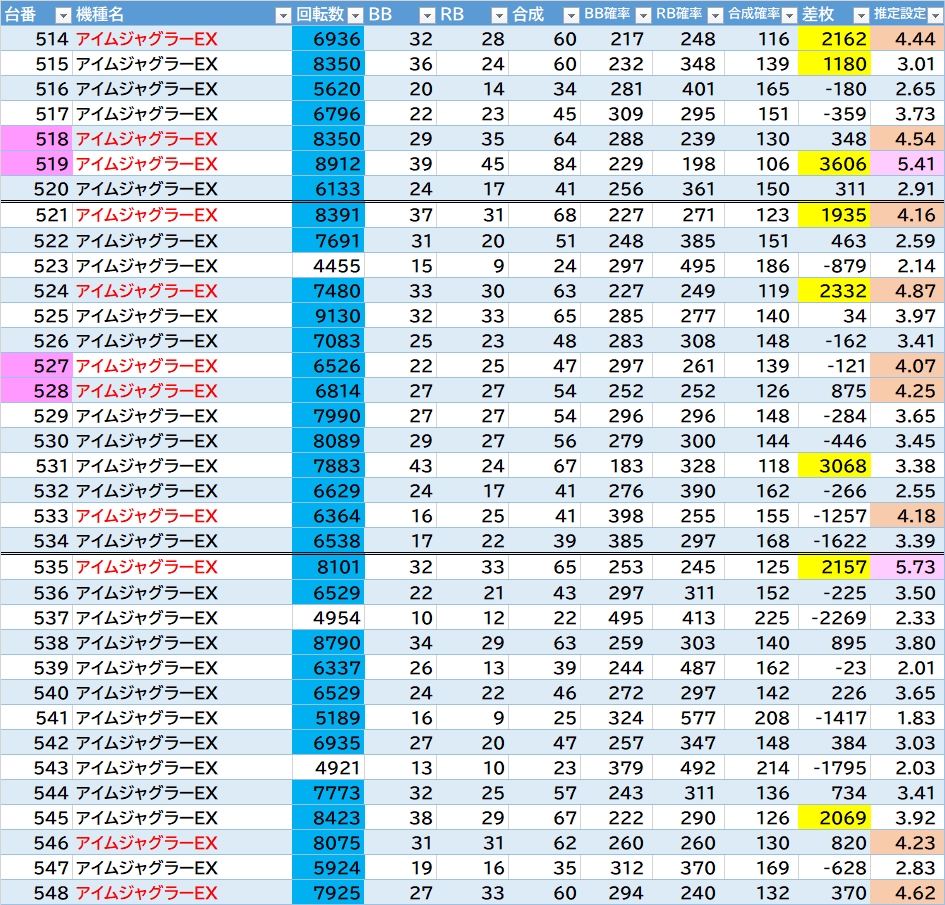Click the white 回転数 cell showing 4954
The height and width of the screenshot is (905, 945).
click(x=328, y=618)
